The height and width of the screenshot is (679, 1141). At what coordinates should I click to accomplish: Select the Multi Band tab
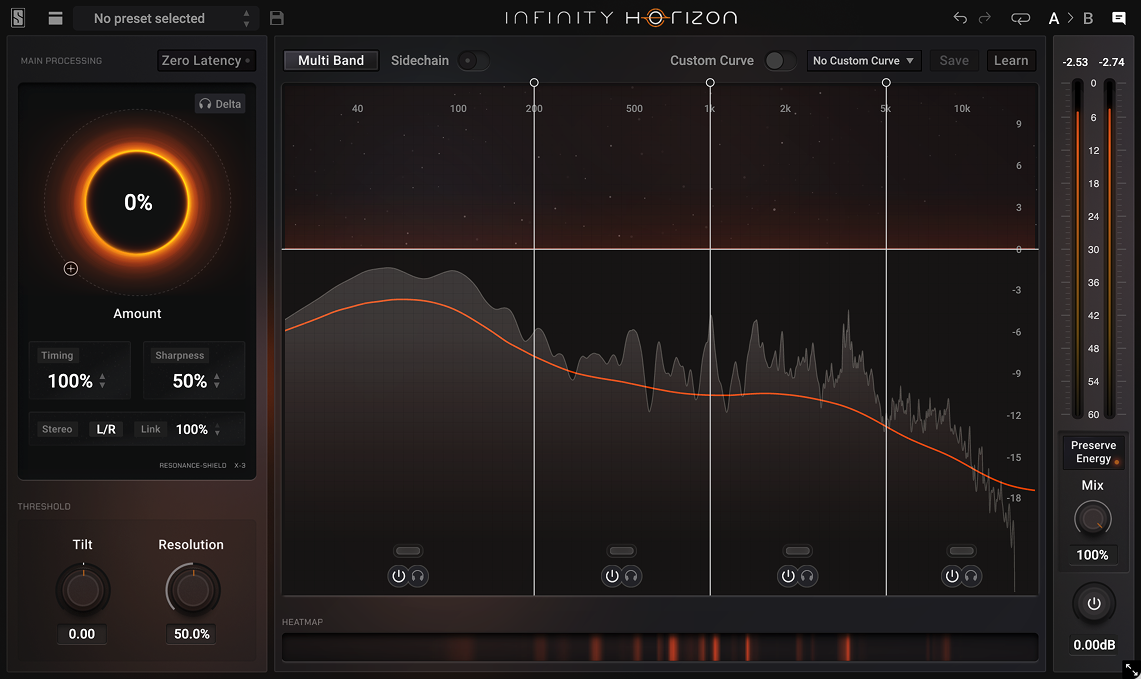tap(331, 61)
